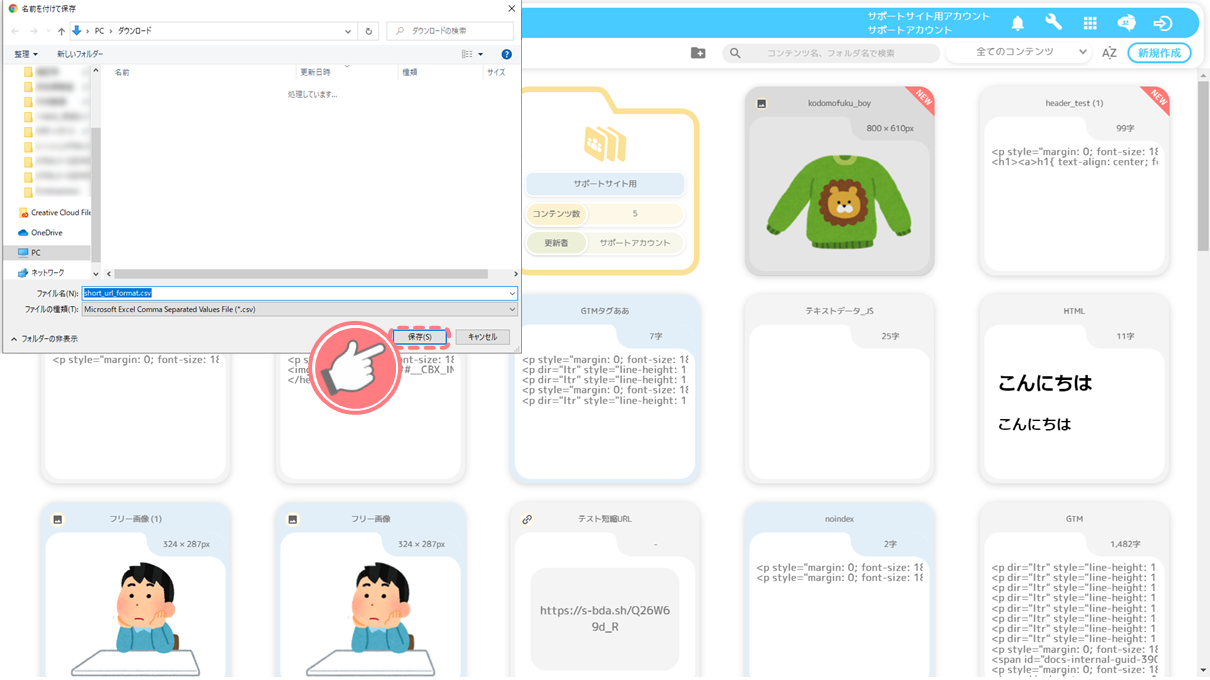Open the サポートサイト用 folder card
1210x680 pixels.
click(605, 180)
